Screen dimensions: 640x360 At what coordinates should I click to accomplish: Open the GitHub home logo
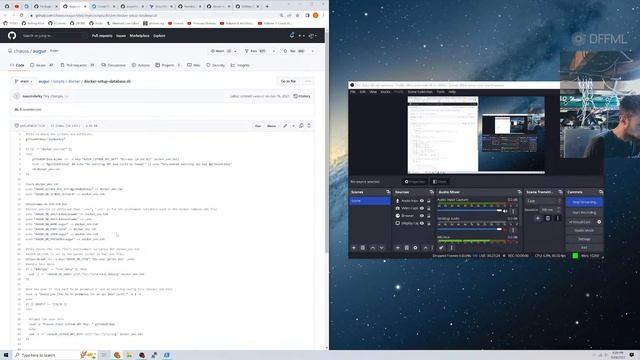coord(12,36)
